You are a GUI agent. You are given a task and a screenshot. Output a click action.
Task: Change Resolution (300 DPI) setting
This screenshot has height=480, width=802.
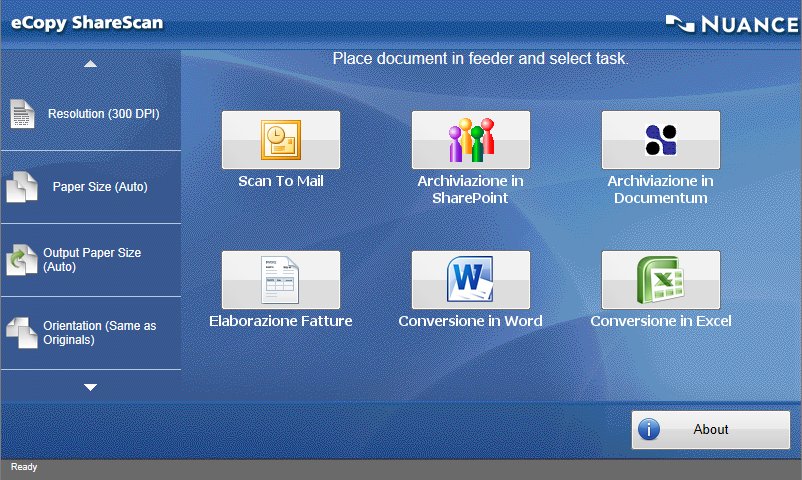91,114
